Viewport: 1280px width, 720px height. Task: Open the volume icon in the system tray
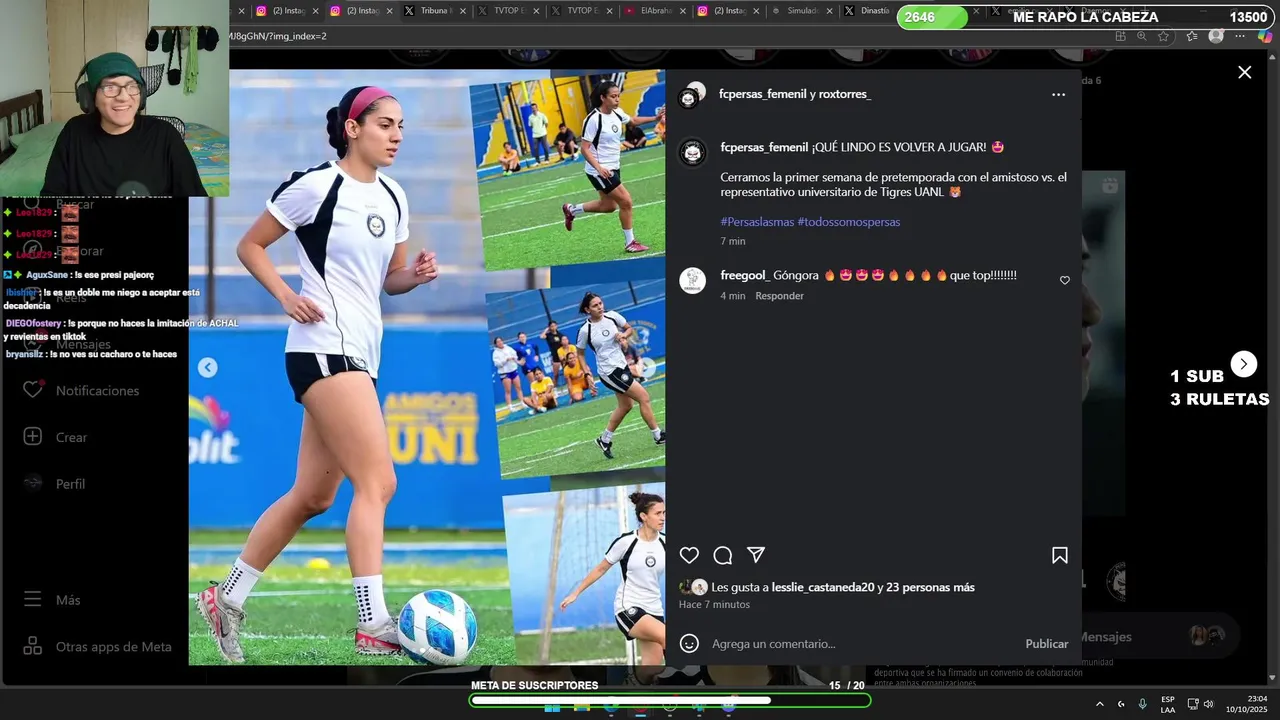pyautogui.click(x=1208, y=704)
